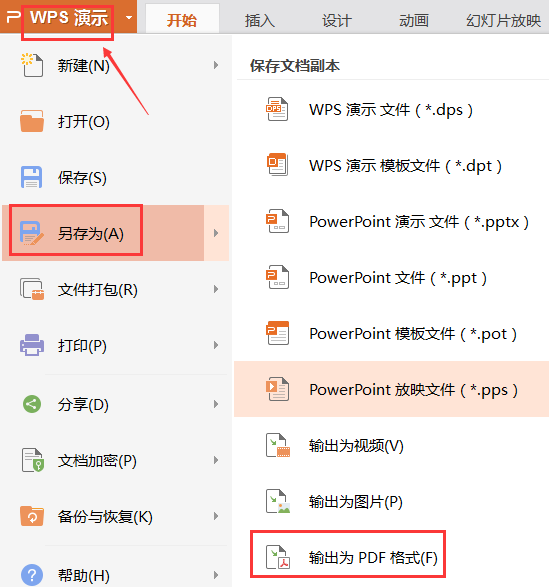Click the New document icon
The width and height of the screenshot is (549, 587).
32,65
